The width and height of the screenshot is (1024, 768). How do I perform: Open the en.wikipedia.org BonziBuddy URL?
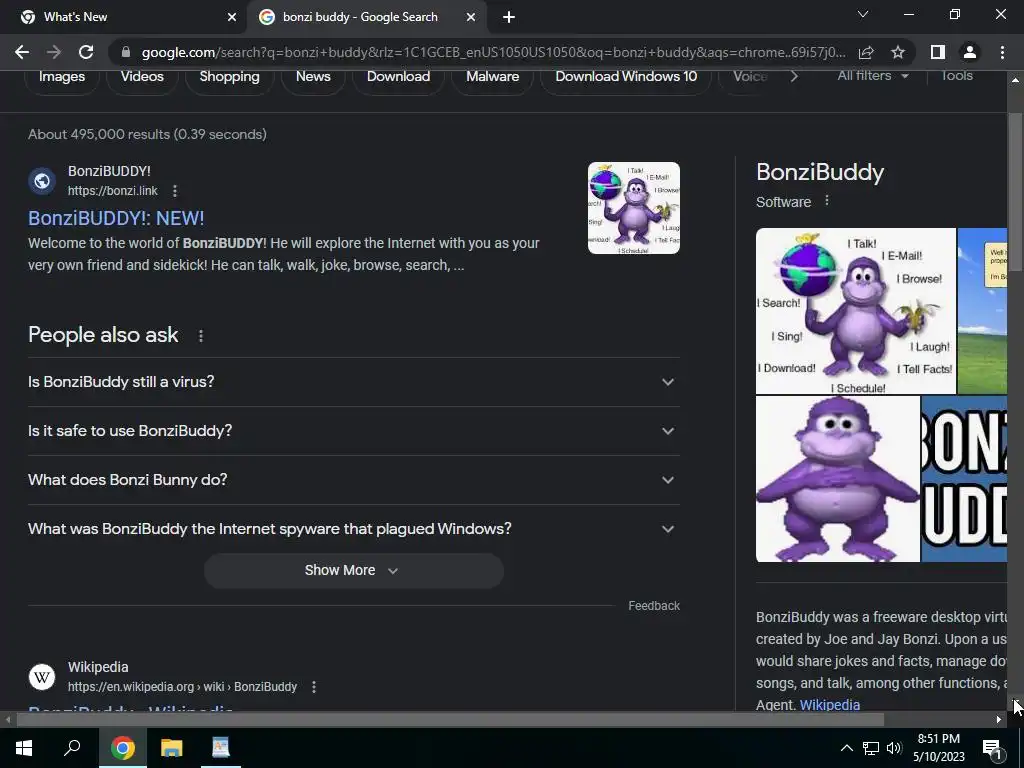182,687
